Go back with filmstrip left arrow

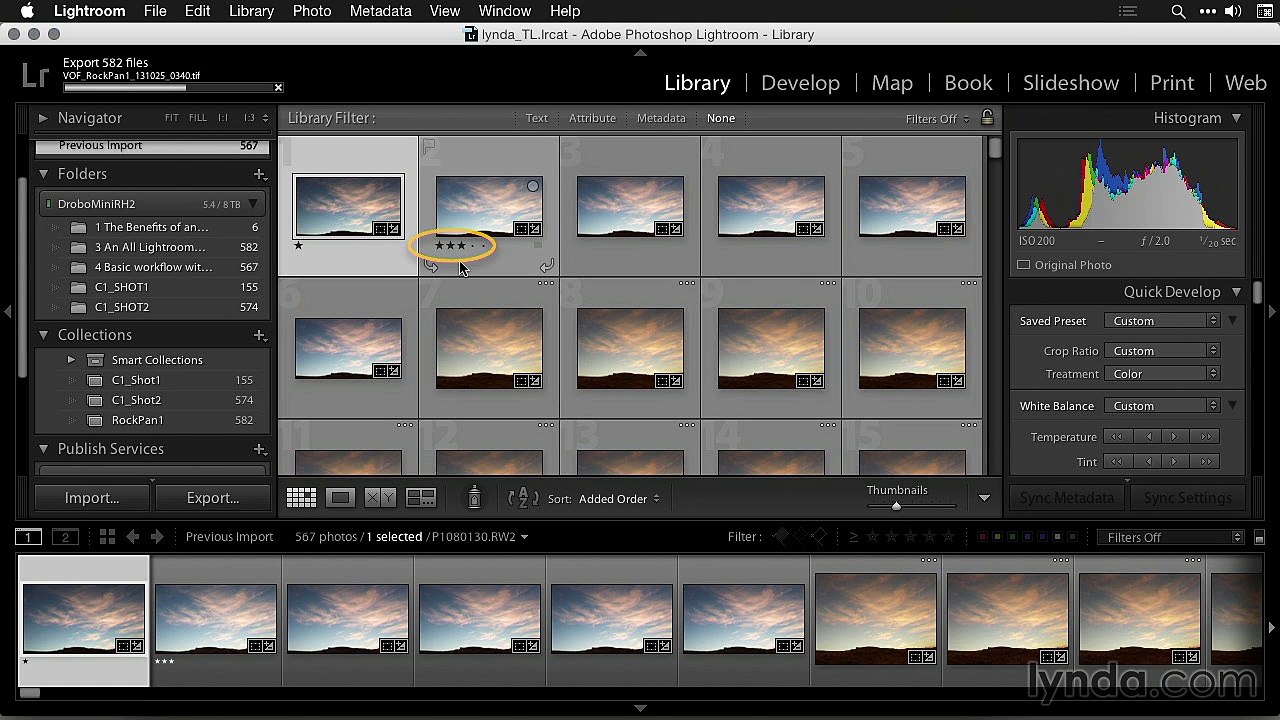[x=132, y=537]
